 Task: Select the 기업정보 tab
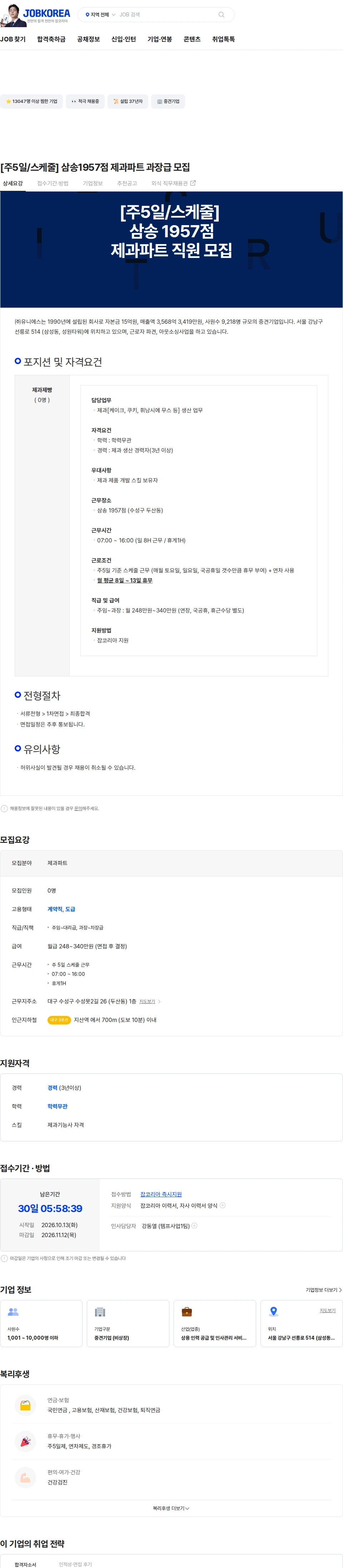click(93, 183)
